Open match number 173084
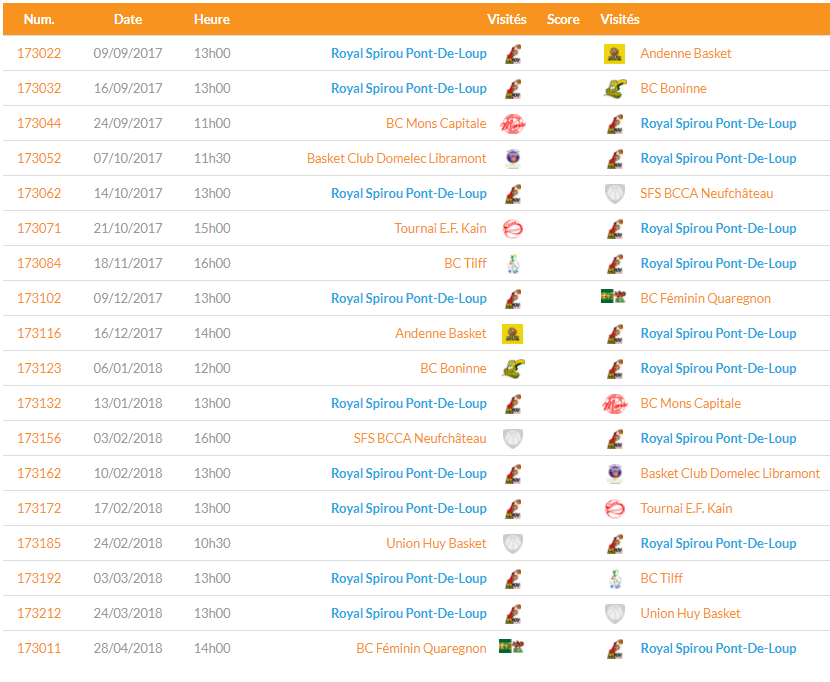This screenshot has width=830, height=682. 39,263
